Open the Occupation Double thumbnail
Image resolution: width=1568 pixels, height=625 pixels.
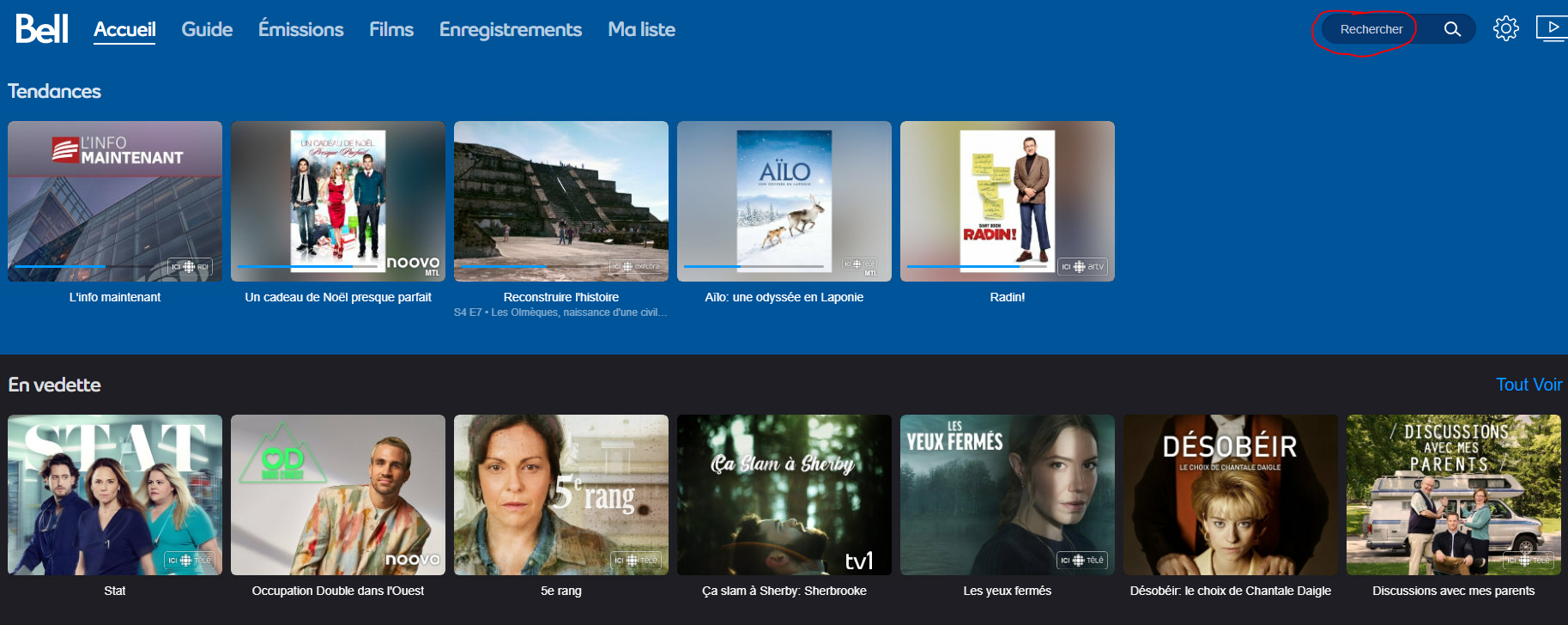[338, 495]
